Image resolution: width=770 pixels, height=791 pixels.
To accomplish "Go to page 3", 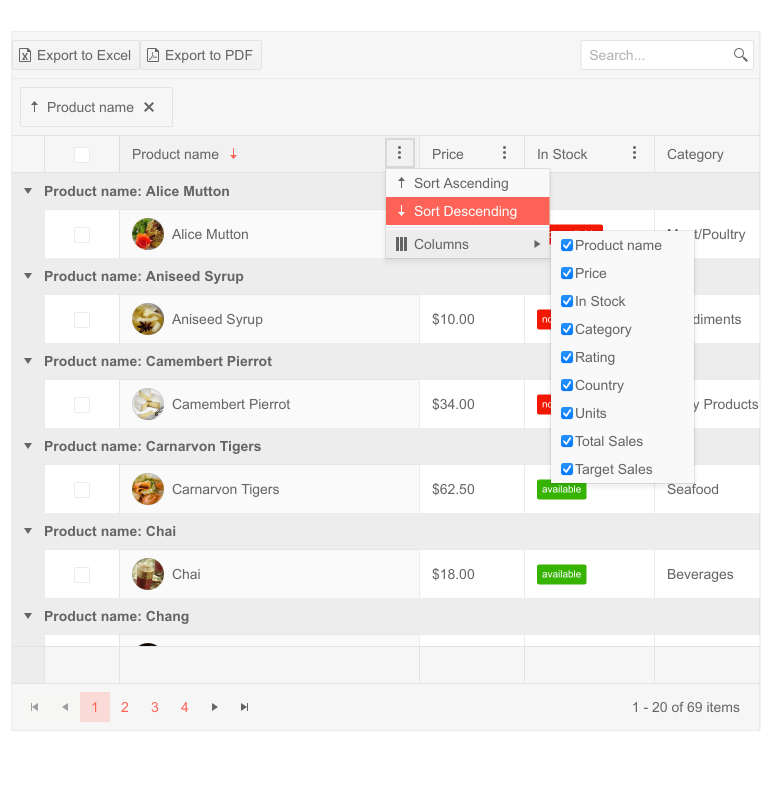I will [x=155, y=707].
